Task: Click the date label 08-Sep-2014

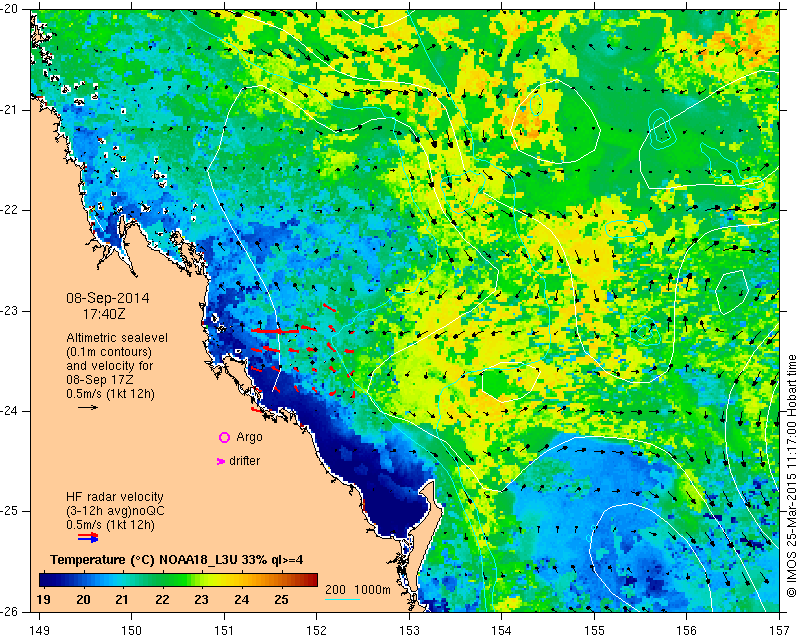Action: click(108, 298)
